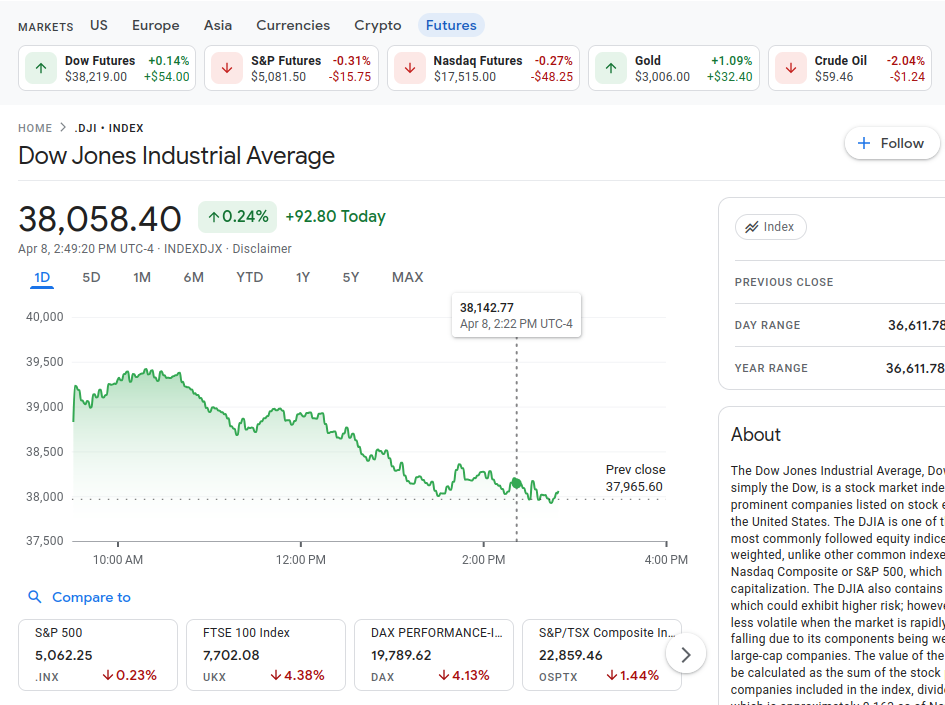The height and width of the screenshot is (705, 945).
Task: Click the Prev close 37,965.60 label
Action: [635, 478]
